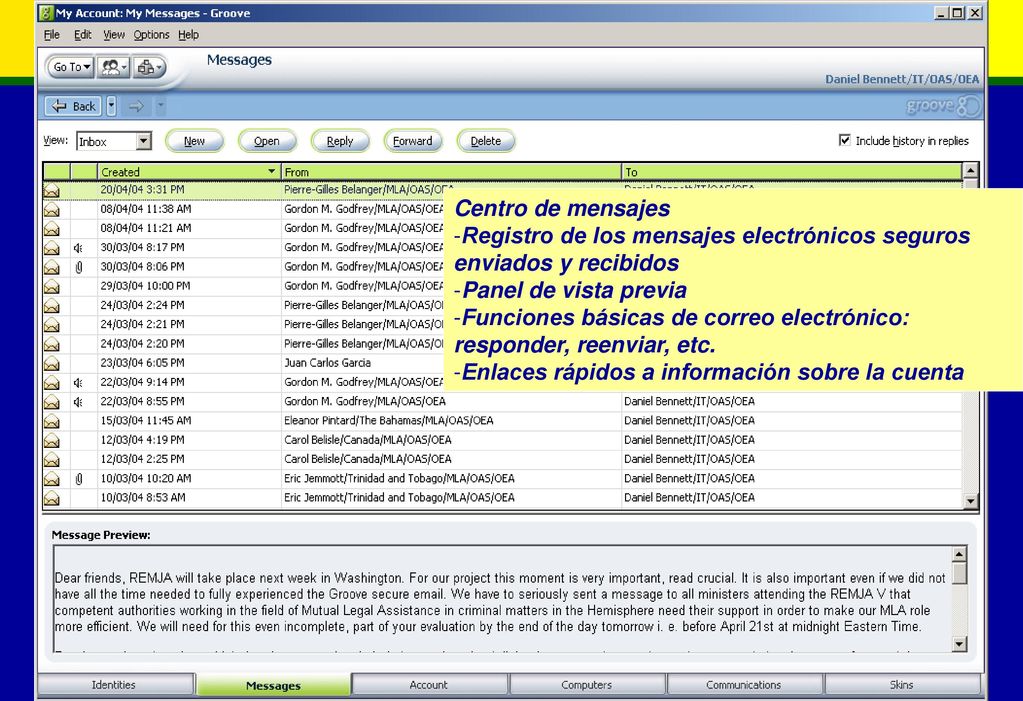
Task: Click the Forward button
Action: (413, 141)
